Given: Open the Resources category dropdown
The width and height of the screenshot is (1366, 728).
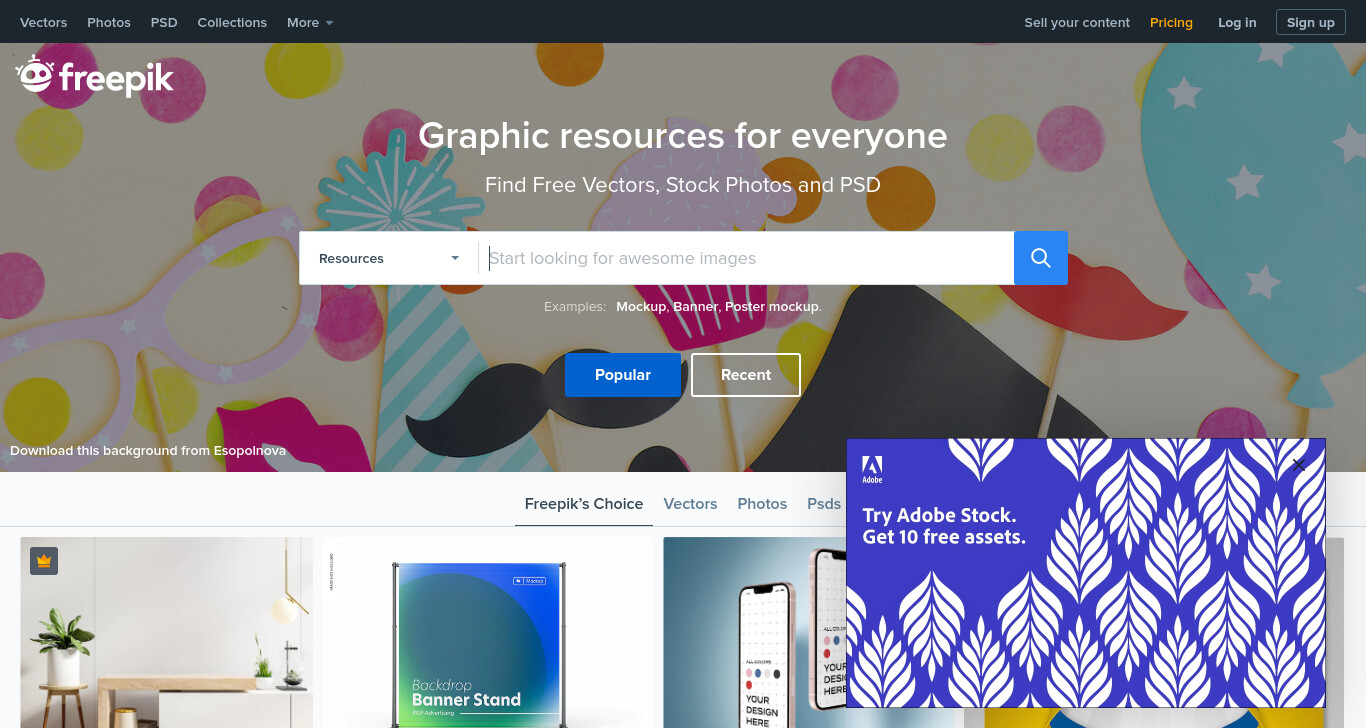Looking at the screenshot, I should (x=389, y=258).
